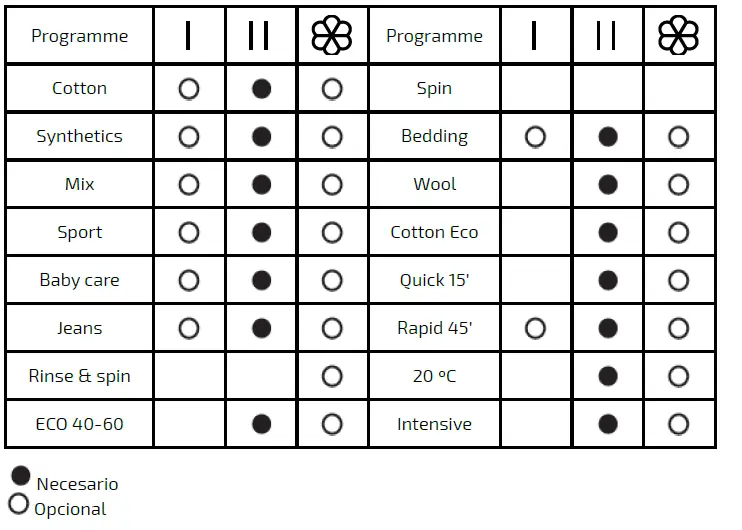Click the left Programme header cell
Image resolution: width=742 pixels, height=530 pixels.
[x=80, y=36]
